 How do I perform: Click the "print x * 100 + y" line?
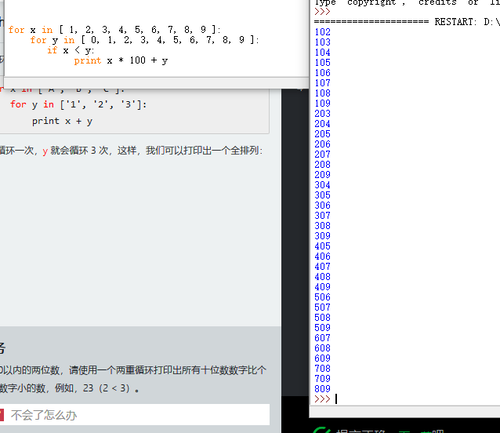coord(121,61)
